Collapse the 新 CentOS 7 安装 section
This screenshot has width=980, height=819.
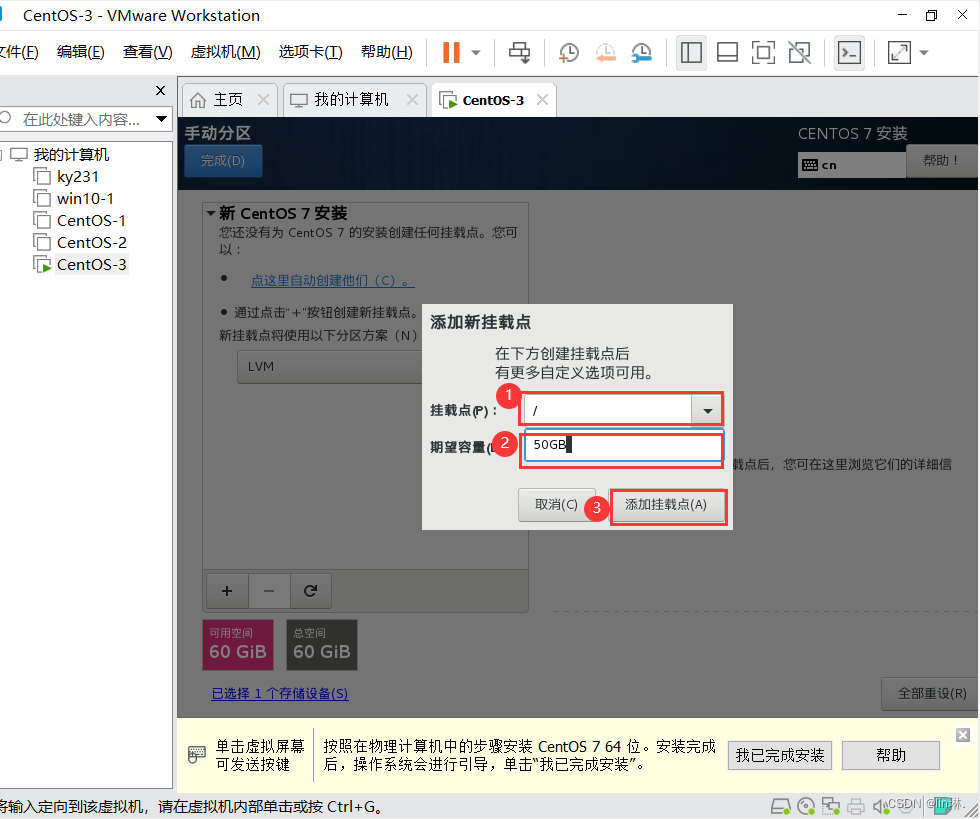[x=211, y=214]
